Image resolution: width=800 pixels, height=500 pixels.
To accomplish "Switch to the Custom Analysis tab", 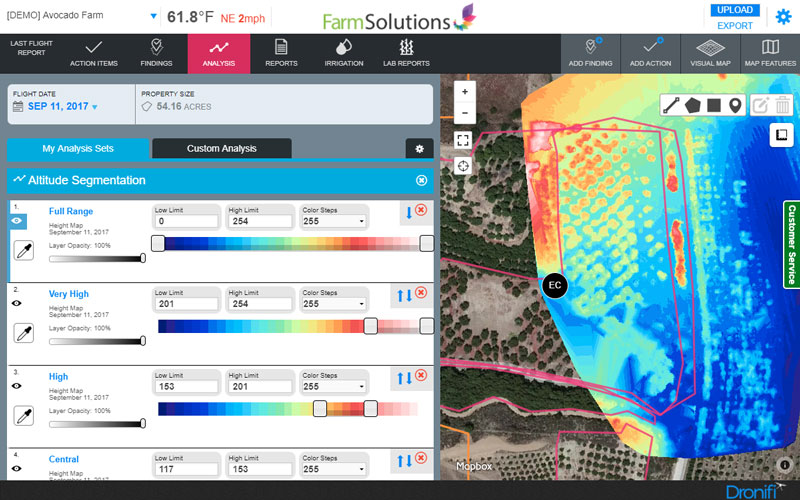I will 221,148.
